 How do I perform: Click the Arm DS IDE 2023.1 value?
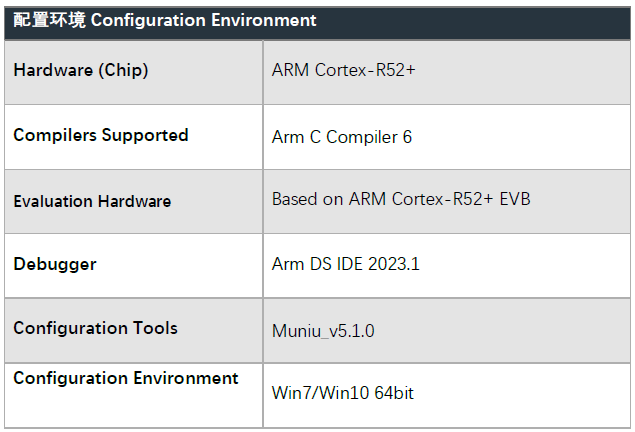[345, 264]
